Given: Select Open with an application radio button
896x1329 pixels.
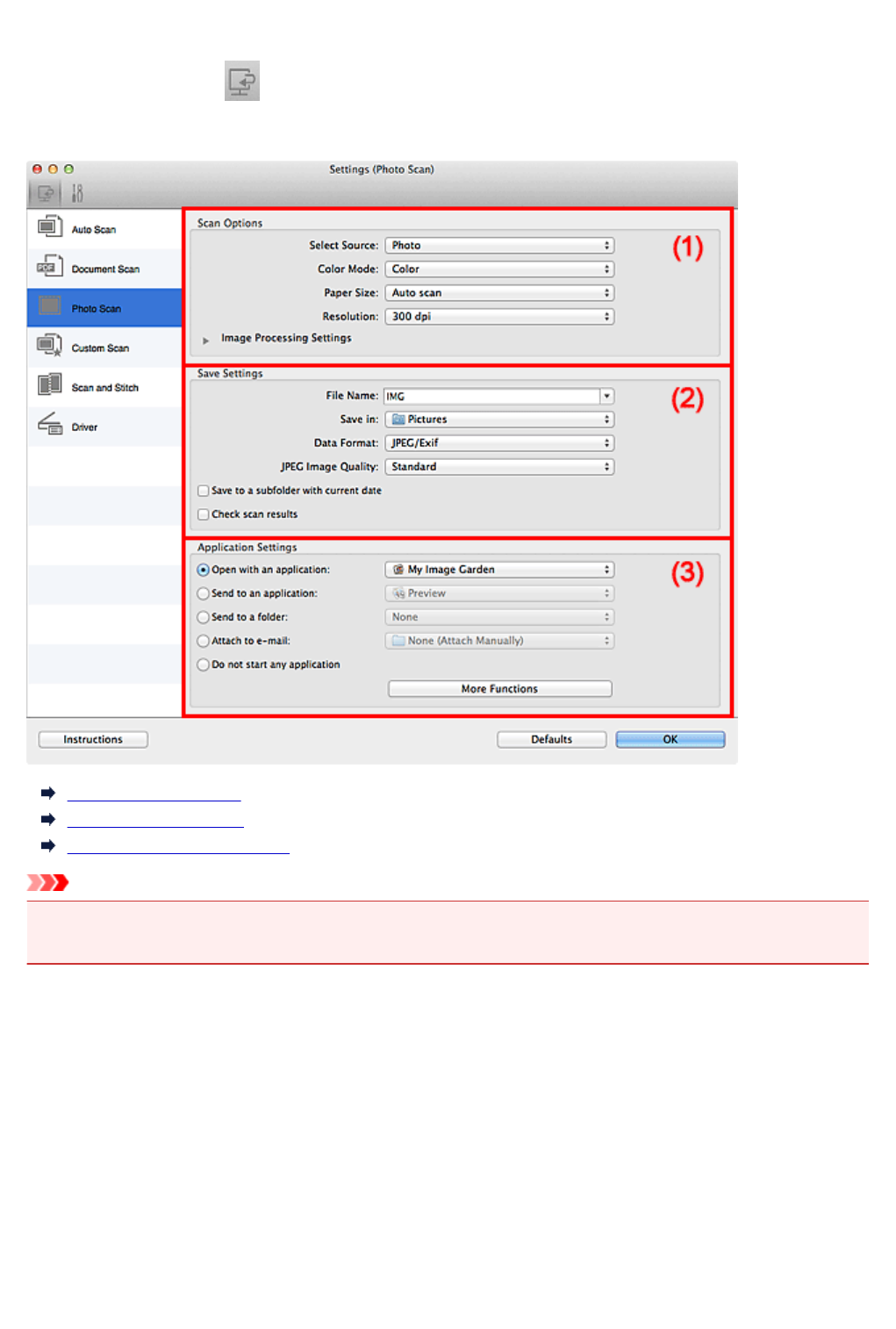Looking at the screenshot, I should coord(204,570).
